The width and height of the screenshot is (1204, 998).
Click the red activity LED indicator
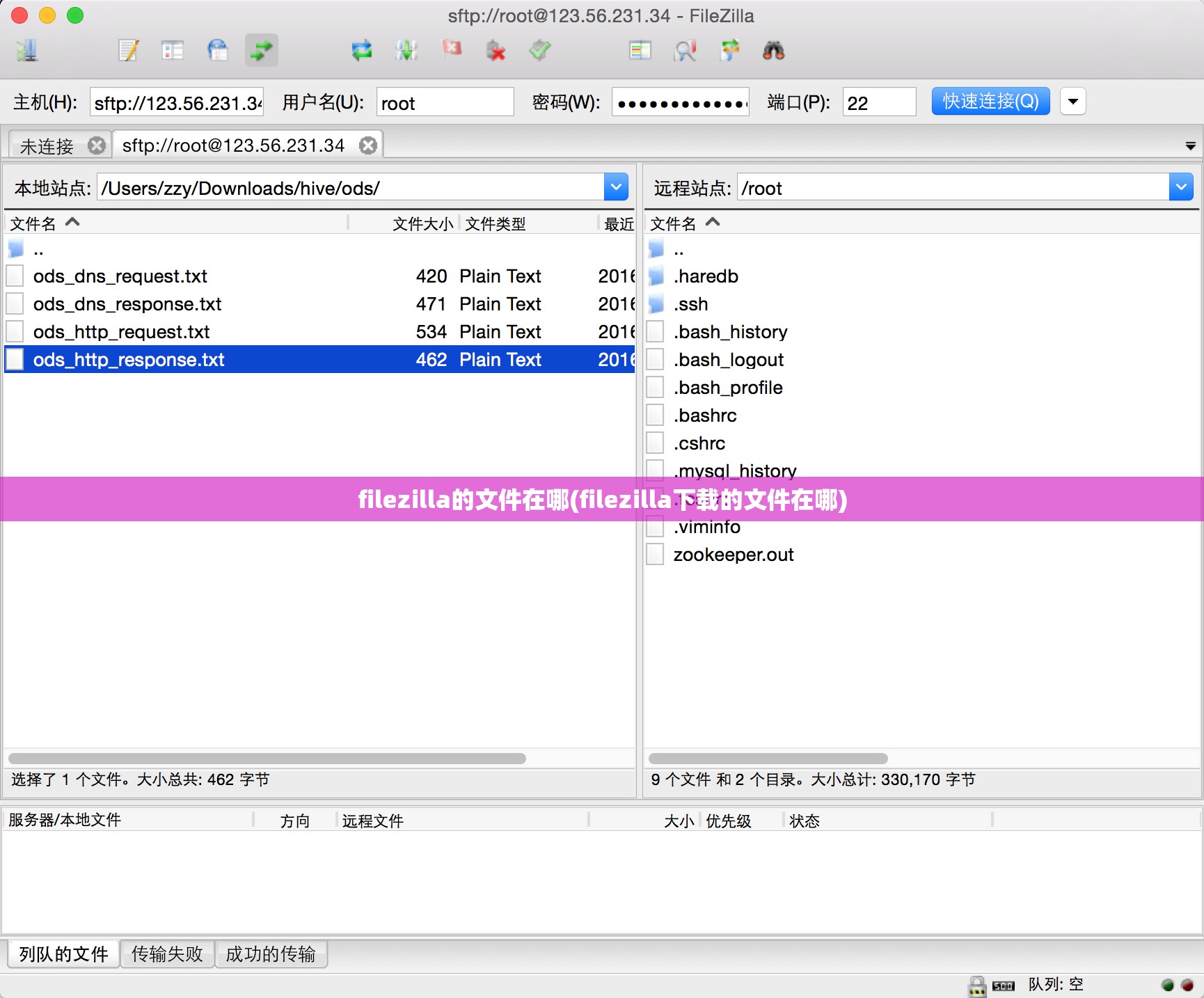tap(1187, 985)
